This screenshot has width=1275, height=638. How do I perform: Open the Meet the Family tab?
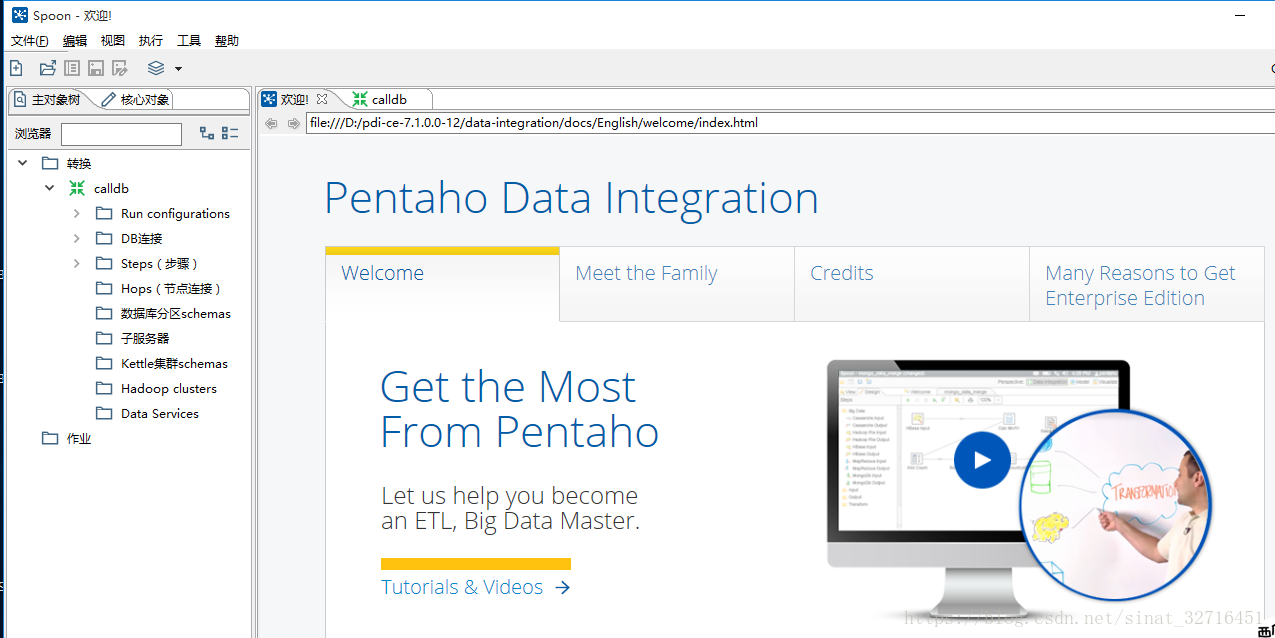pos(677,285)
